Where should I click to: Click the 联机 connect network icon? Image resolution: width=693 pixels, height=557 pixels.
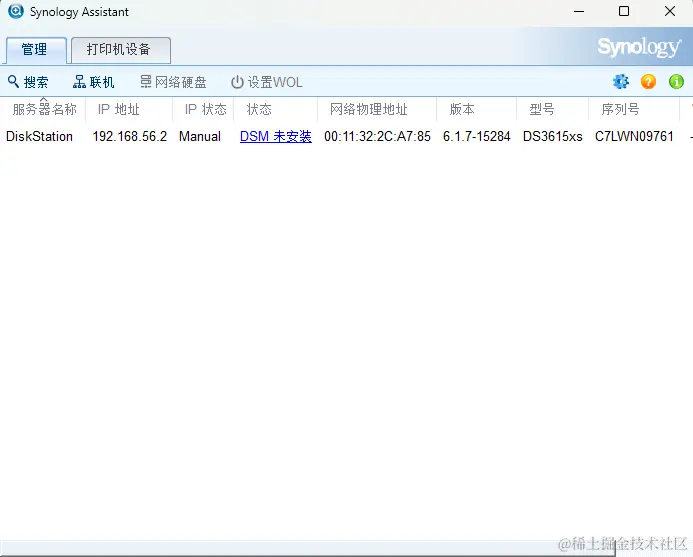79,82
